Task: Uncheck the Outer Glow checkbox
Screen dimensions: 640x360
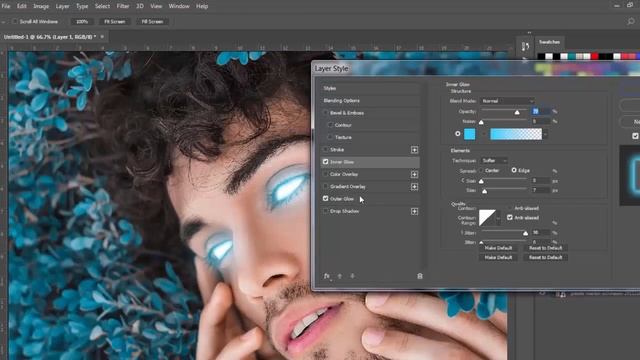Action: [x=325, y=199]
